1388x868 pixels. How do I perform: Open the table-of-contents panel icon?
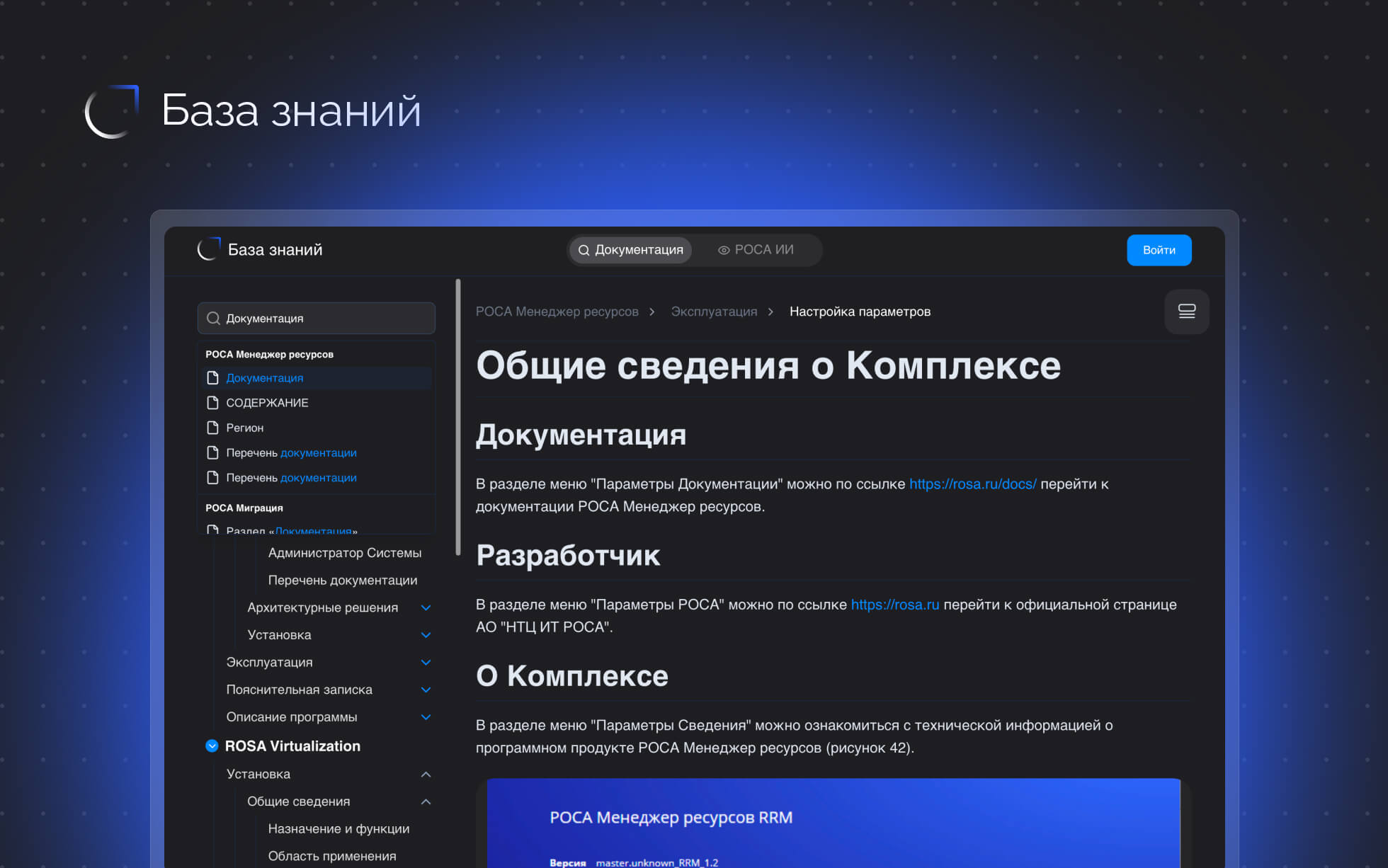[1186, 312]
